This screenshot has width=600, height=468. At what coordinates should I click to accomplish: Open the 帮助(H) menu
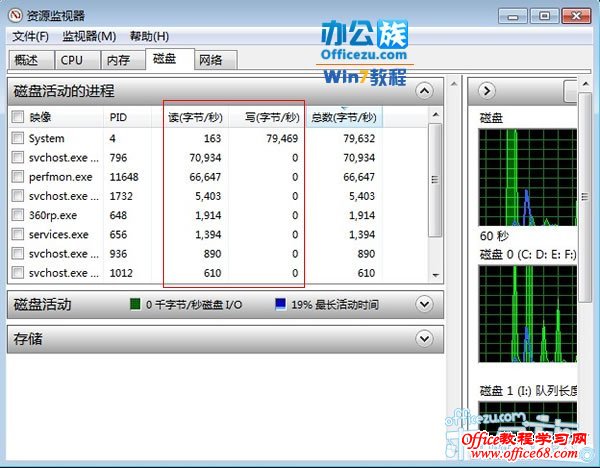point(149,36)
